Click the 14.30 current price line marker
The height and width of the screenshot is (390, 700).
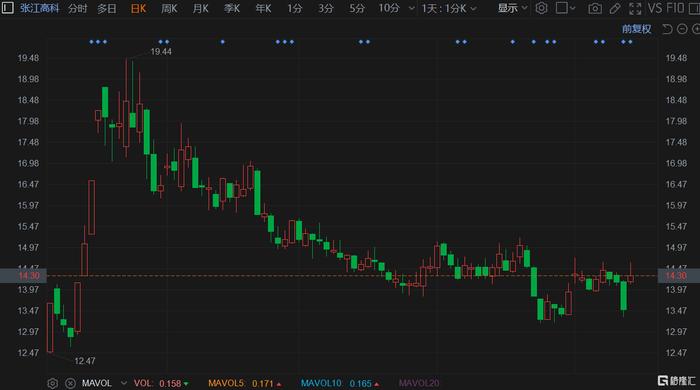click(x=23, y=276)
